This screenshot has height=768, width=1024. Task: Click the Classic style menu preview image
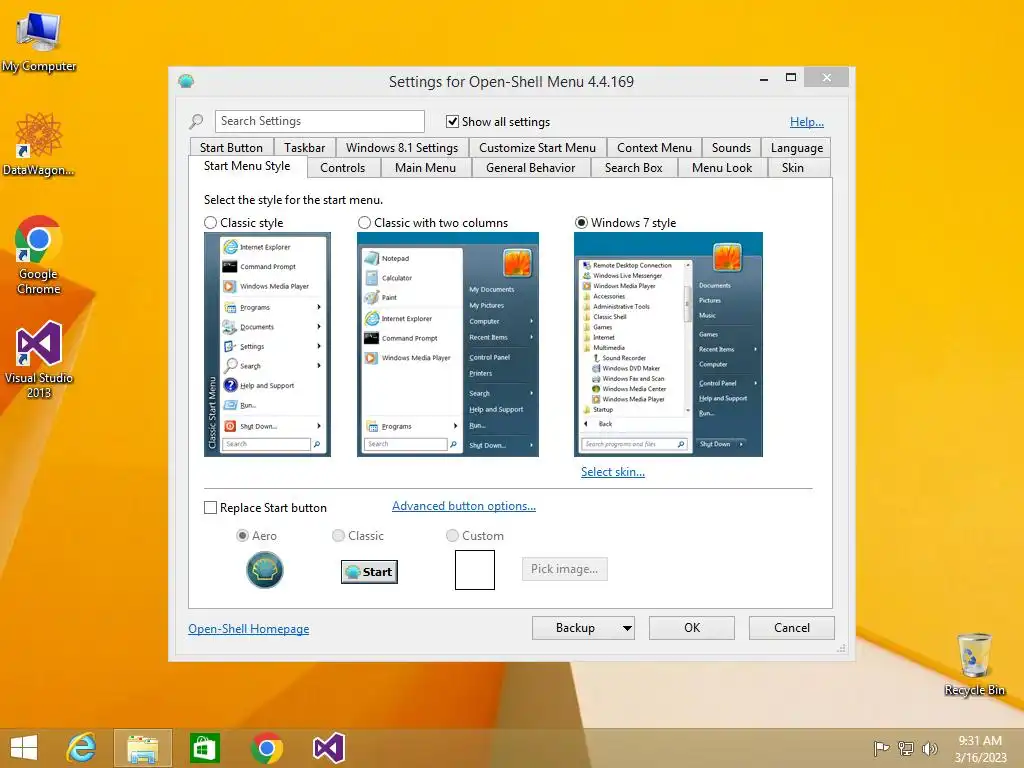267,344
